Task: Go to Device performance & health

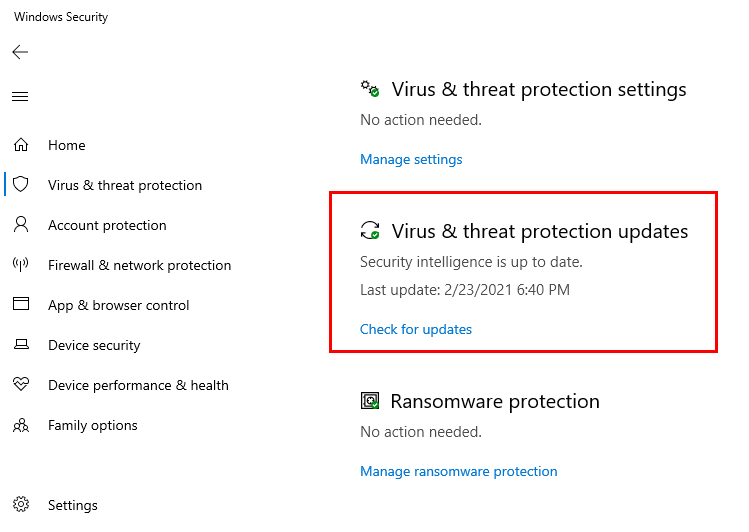Action: 138,385
